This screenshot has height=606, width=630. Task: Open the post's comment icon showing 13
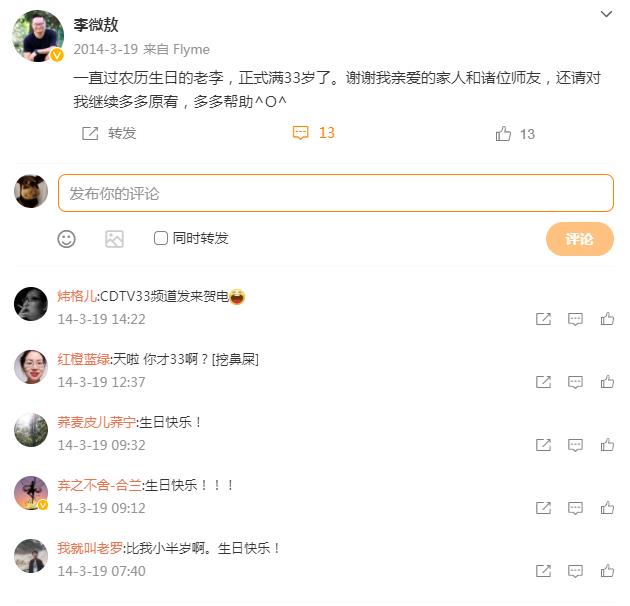(301, 133)
